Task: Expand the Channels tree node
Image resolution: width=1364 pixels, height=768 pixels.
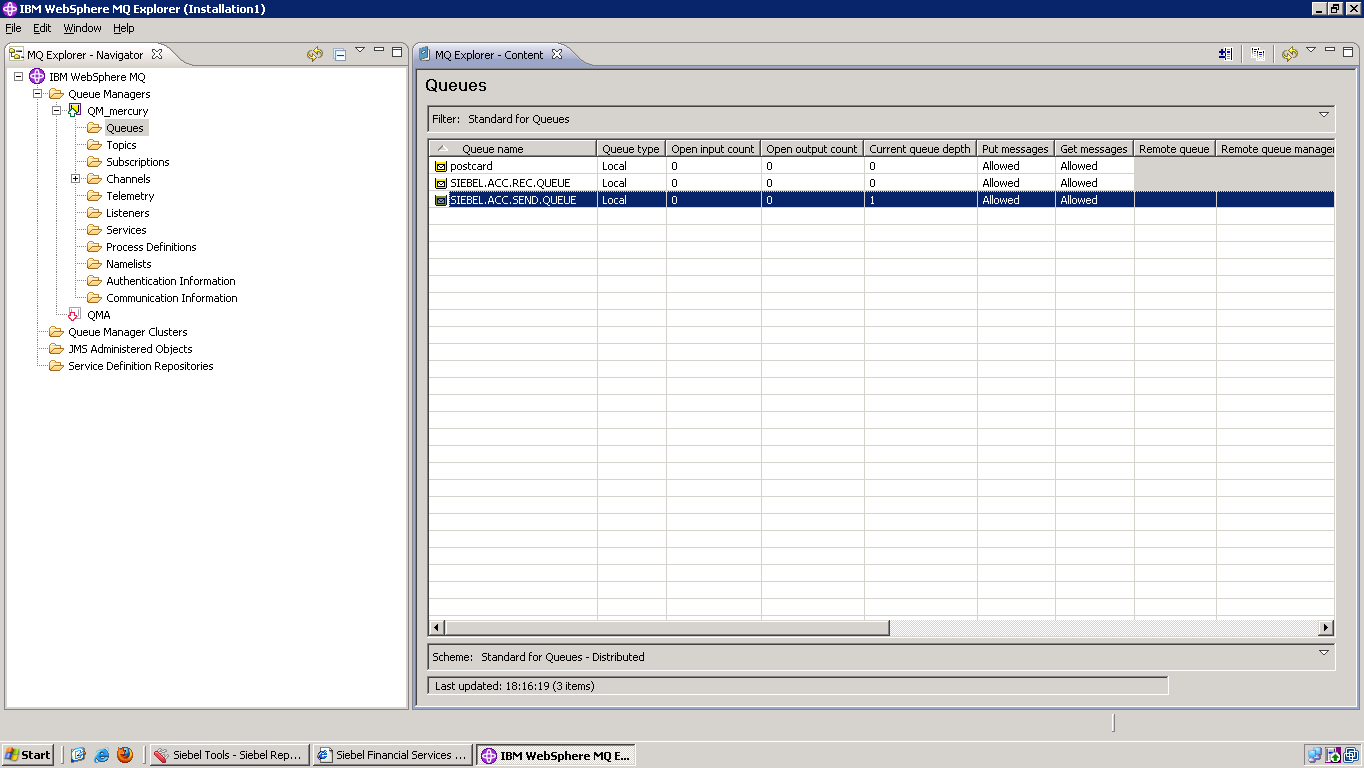Action: 75,178
